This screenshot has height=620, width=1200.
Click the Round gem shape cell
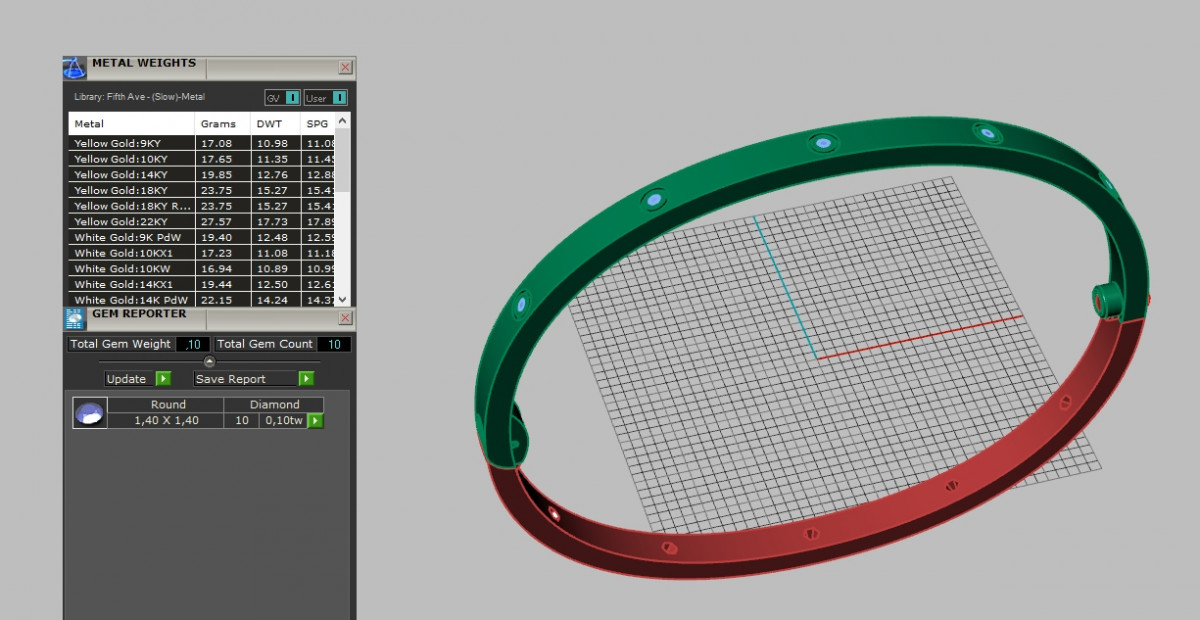click(x=168, y=405)
